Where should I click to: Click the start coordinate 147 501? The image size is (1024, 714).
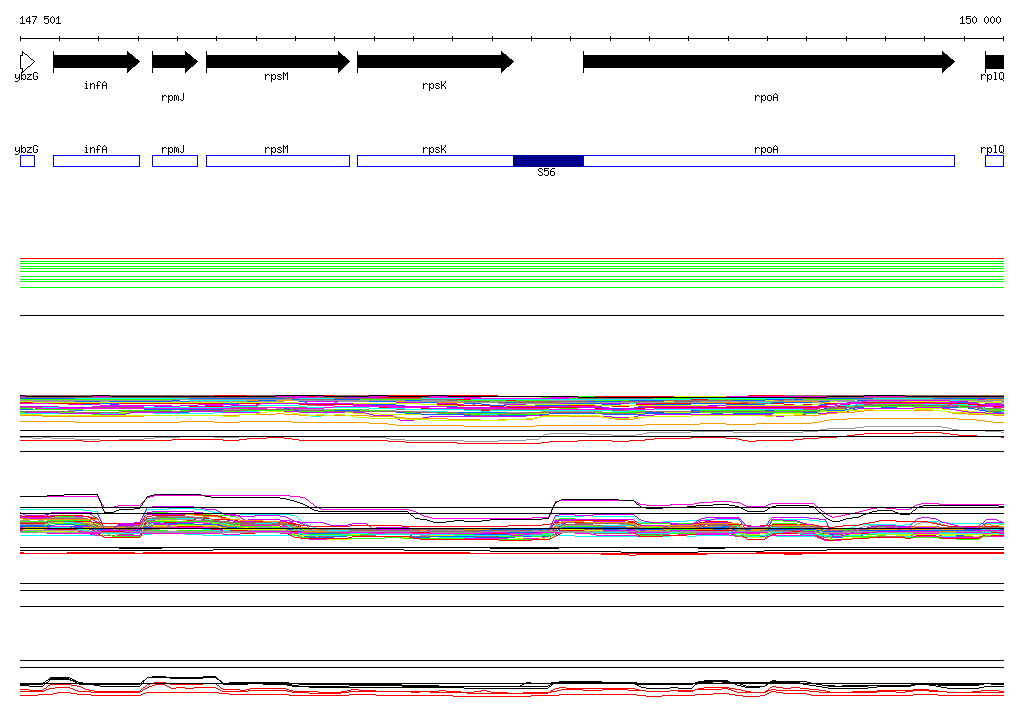click(40, 20)
